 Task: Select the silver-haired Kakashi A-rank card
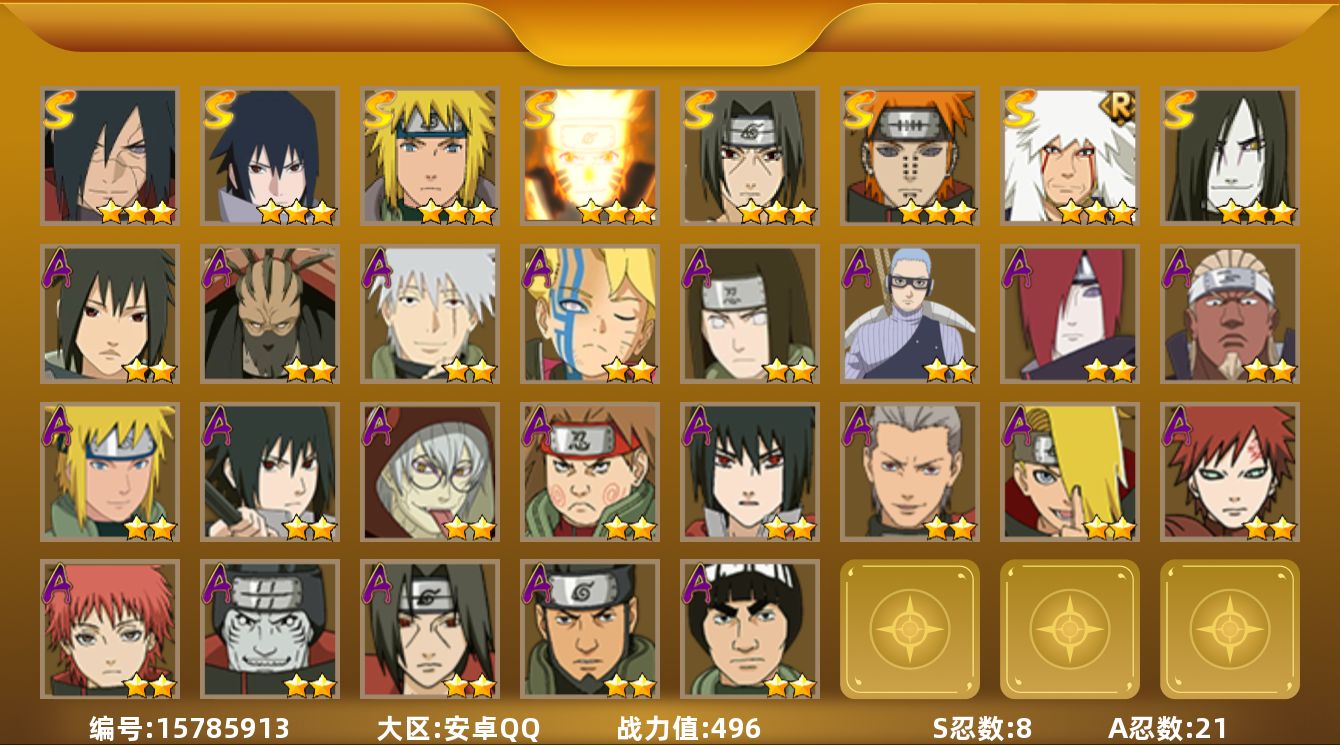coord(430,314)
